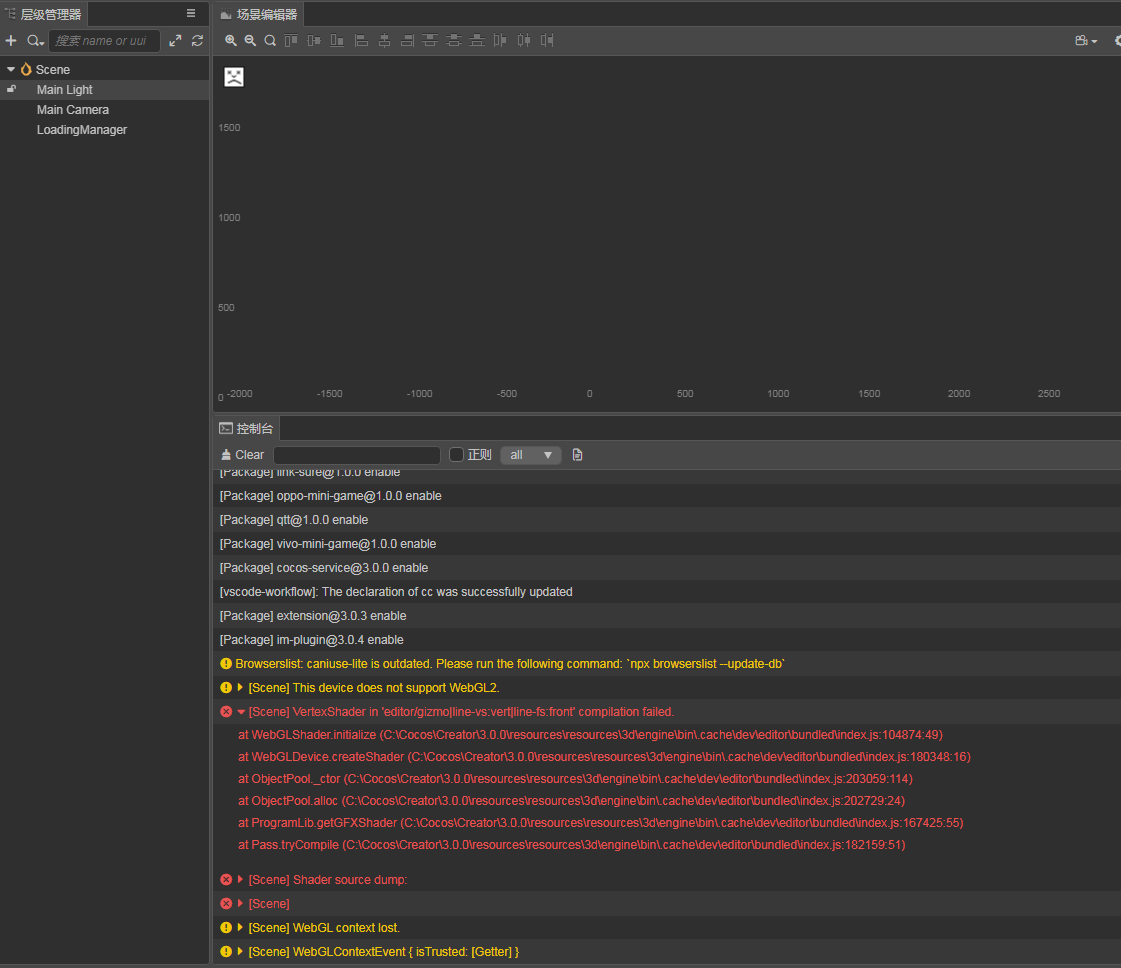Collapse the Scene root node

pos(11,69)
